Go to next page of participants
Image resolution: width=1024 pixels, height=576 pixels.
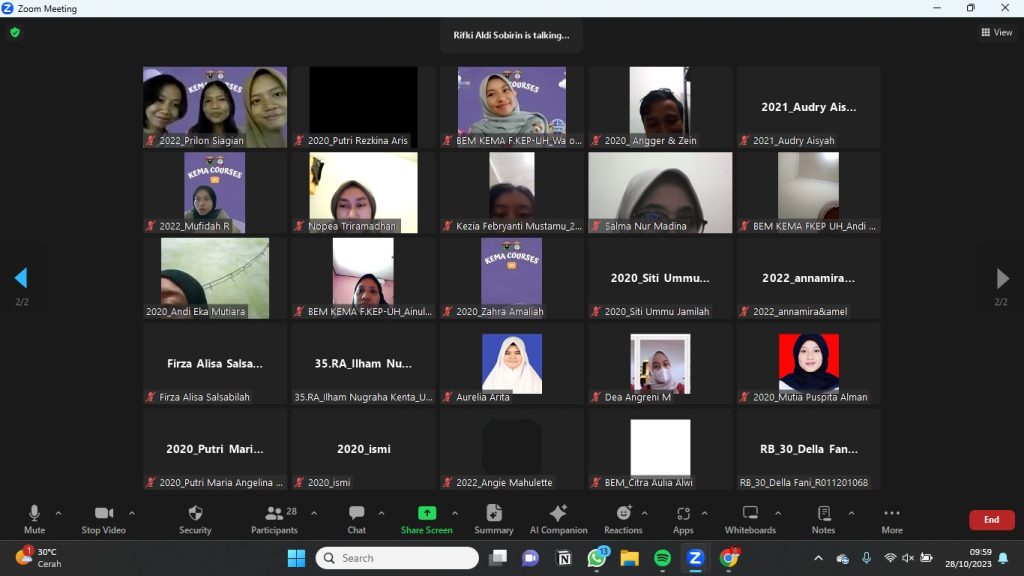tap(1002, 278)
